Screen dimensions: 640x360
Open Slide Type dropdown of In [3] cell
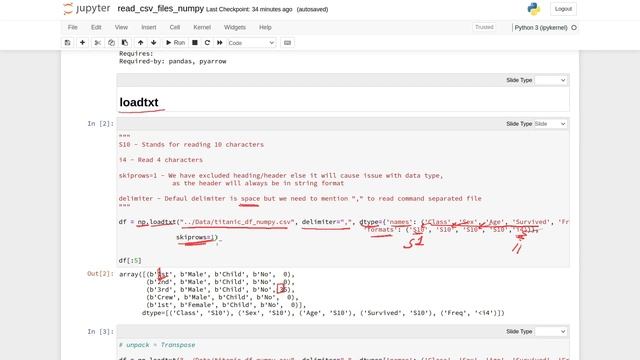tap(551, 331)
